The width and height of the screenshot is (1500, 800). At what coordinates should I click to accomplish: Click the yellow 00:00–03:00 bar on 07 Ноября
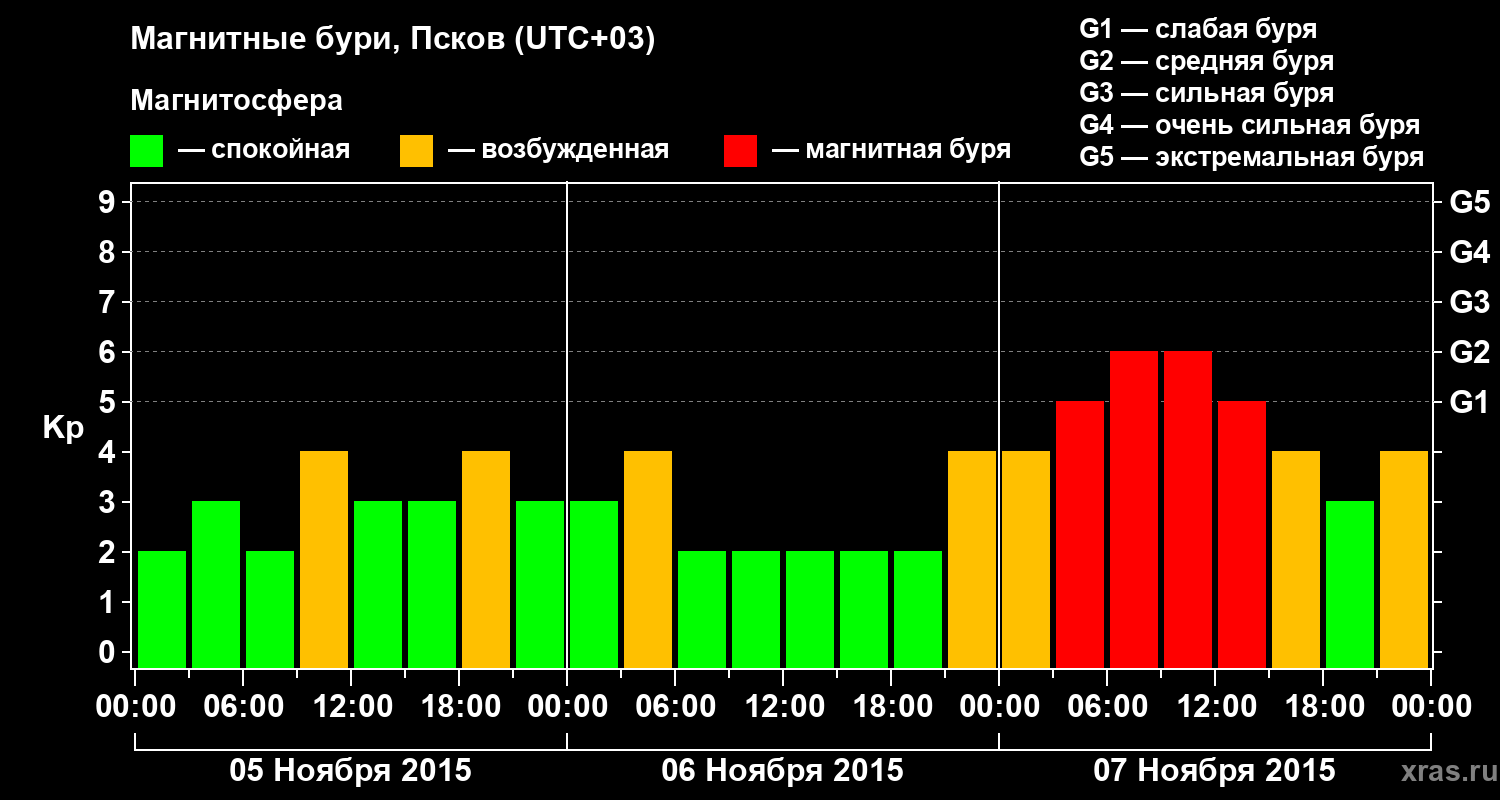point(1026,560)
